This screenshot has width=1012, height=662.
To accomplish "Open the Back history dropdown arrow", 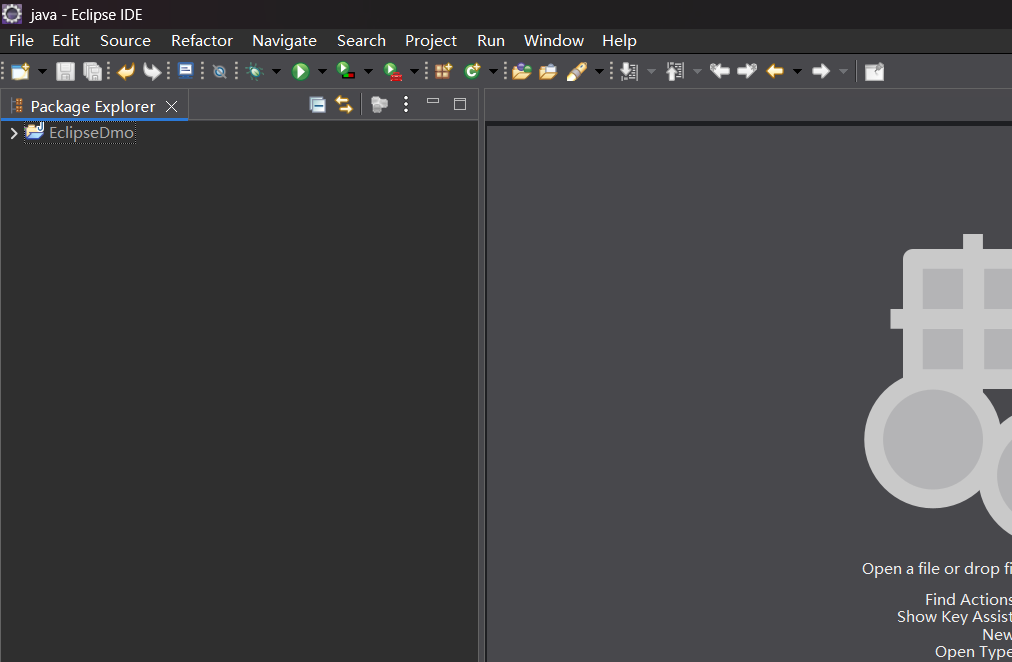I will [x=797, y=71].
